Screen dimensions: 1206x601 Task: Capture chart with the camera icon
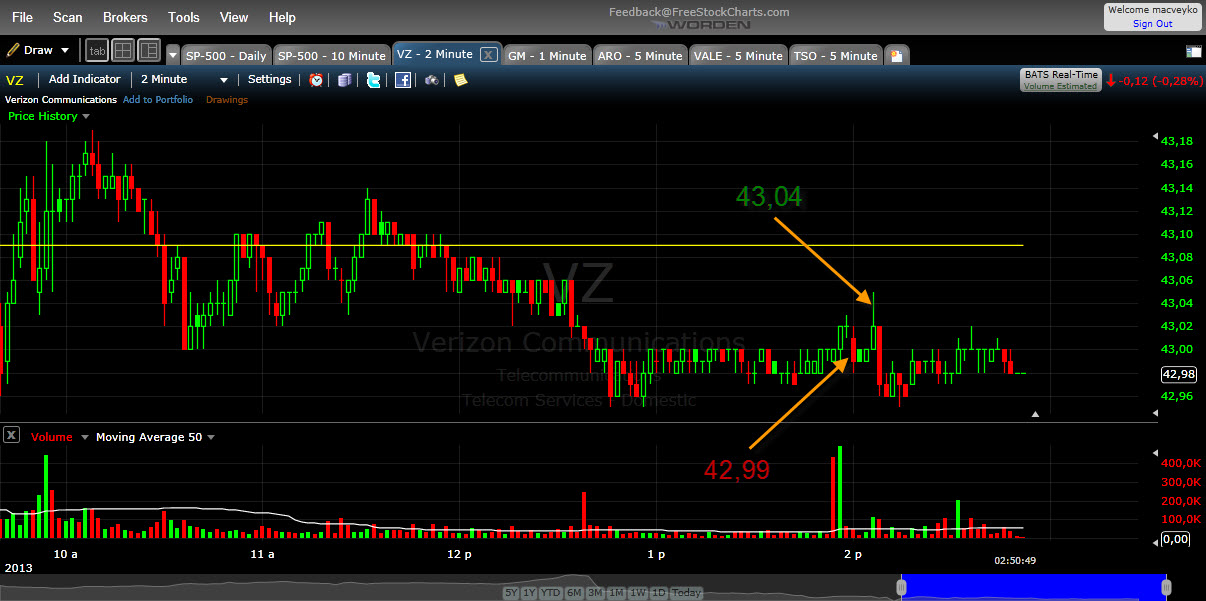click(432, 80)
